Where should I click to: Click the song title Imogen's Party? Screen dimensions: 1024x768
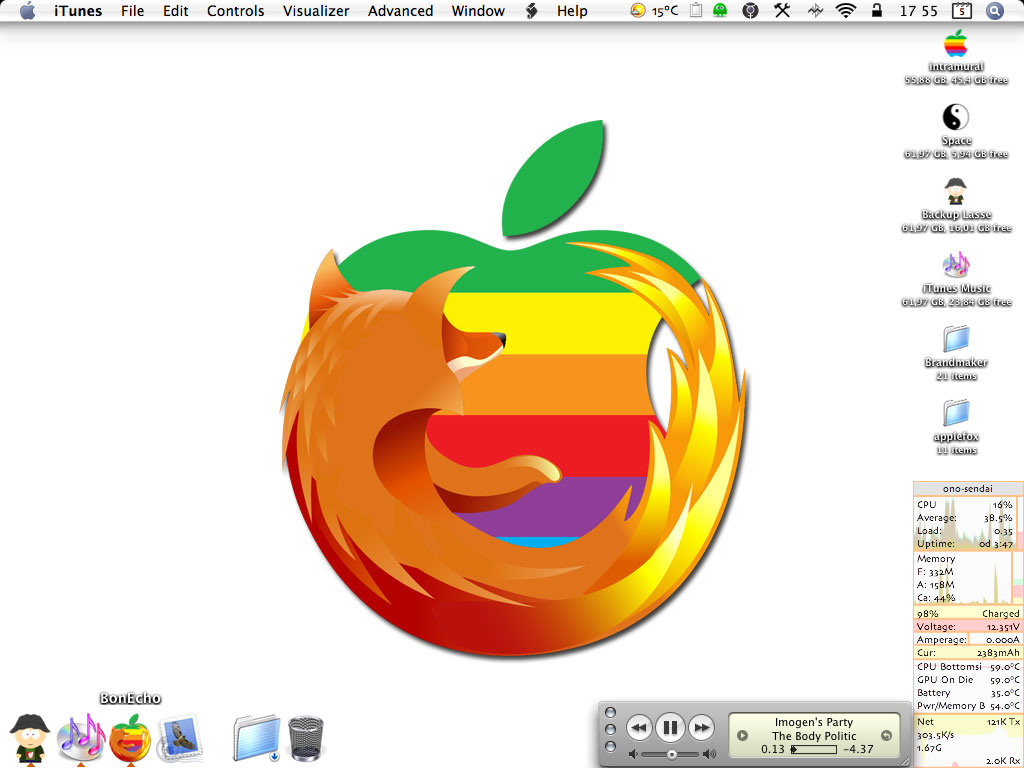click(x=814, y=722)
